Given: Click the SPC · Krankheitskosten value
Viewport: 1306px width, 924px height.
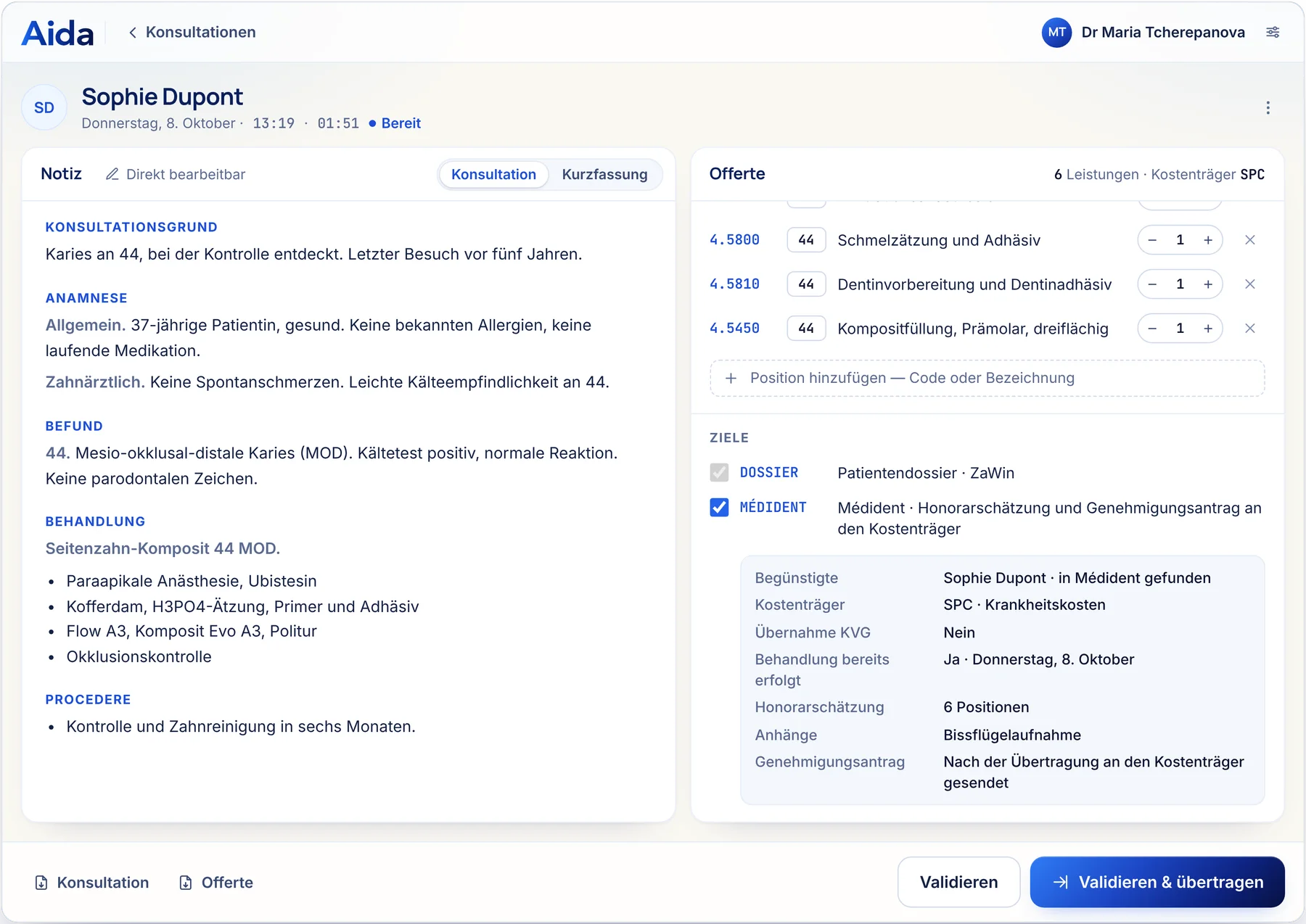Looking at the screenshot, I should [1024, 605].
